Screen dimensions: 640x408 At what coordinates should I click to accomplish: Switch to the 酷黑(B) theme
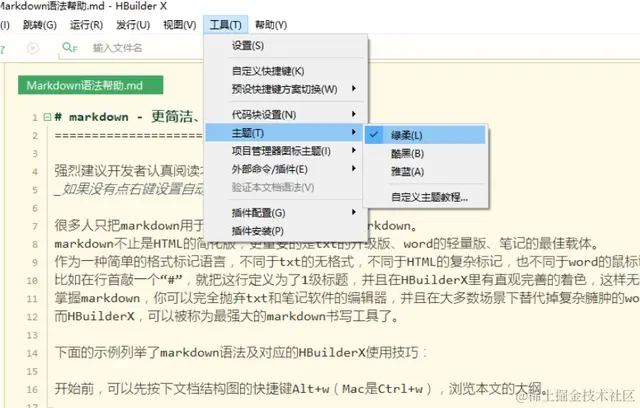[425, 153]
